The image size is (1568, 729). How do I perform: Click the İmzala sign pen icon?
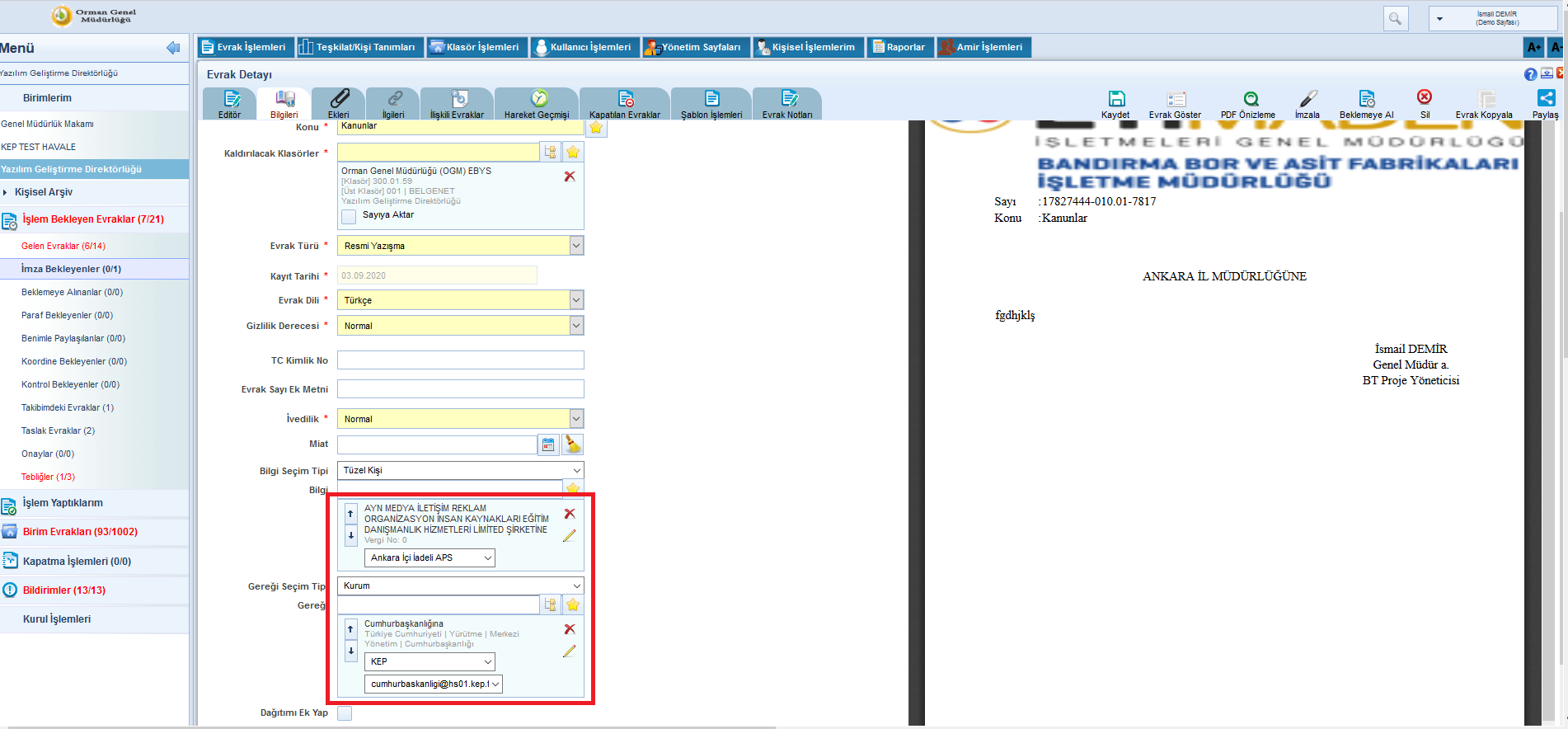pos(1307,99)
